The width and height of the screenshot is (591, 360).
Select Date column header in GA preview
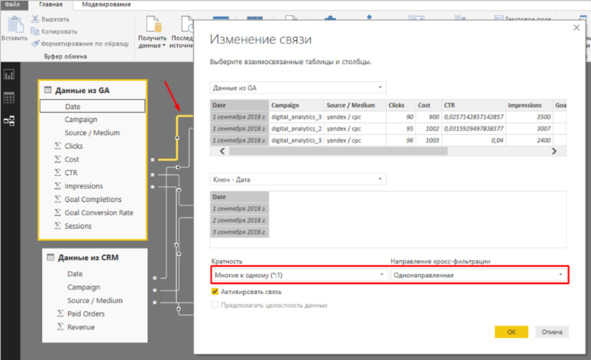[x=239, y=105]
